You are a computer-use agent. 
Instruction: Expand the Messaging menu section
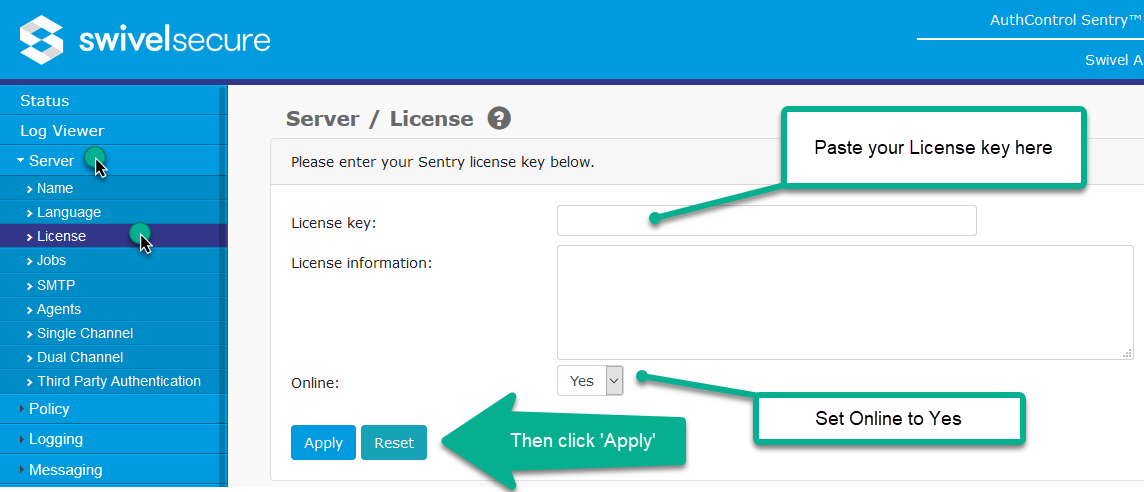tap(65, 470)
